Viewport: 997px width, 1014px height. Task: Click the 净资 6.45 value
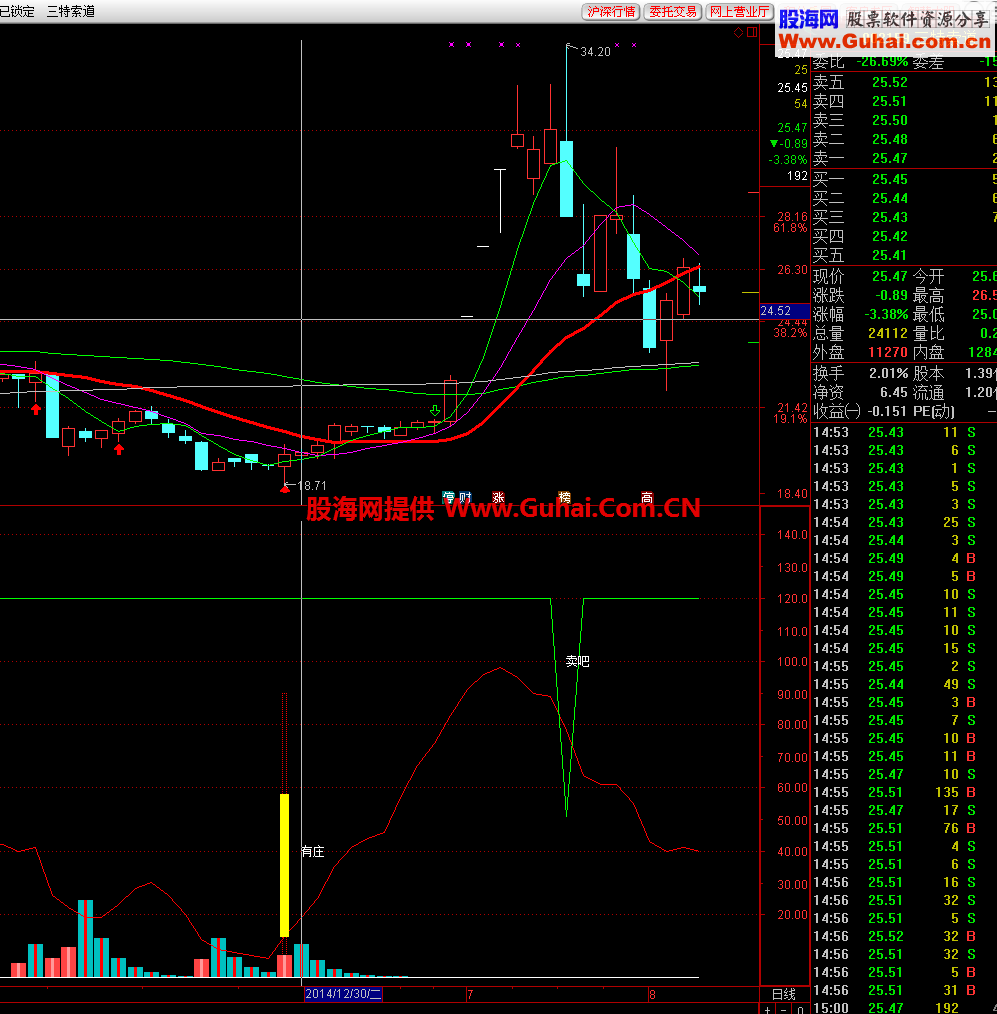(894, 393)
